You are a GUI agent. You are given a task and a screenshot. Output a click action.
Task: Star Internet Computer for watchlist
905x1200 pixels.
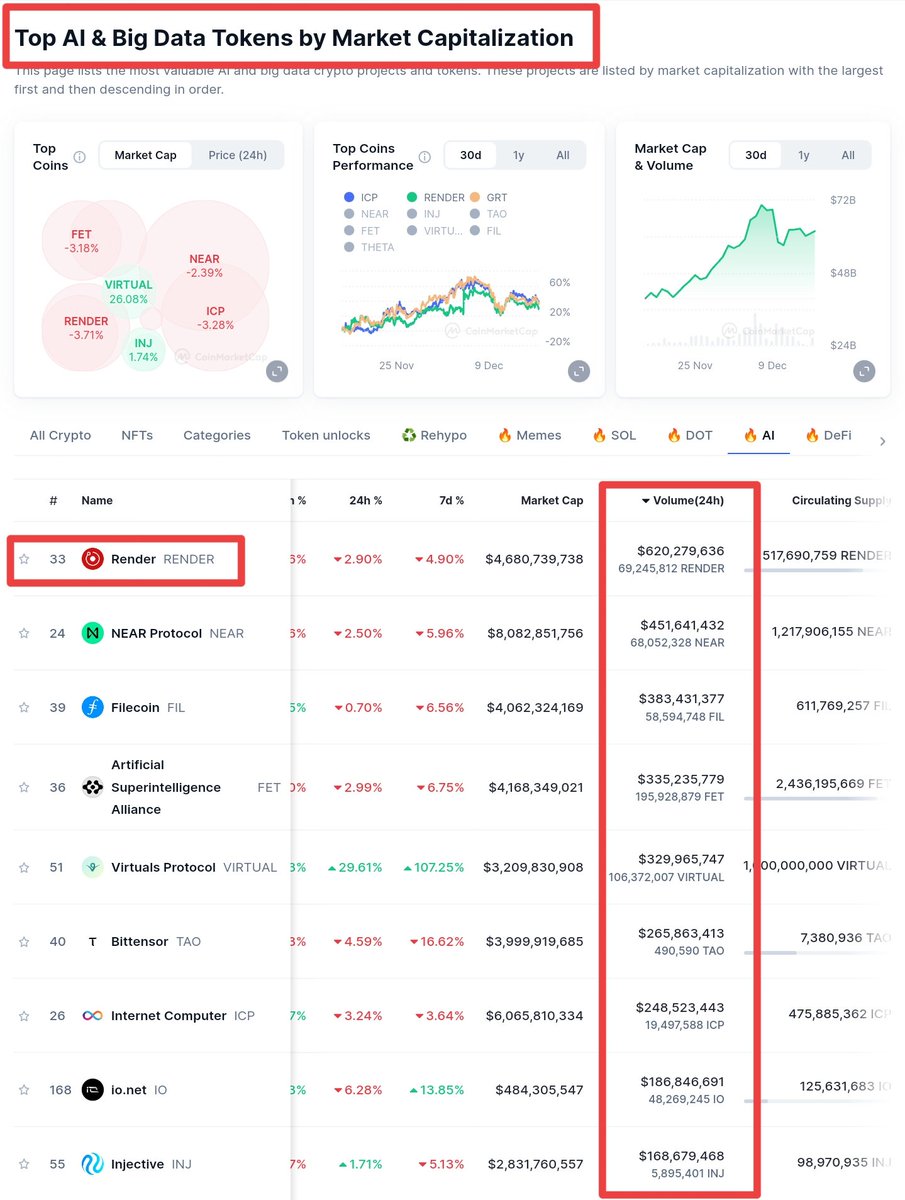pyautogui.click(x=24, y=1015)
